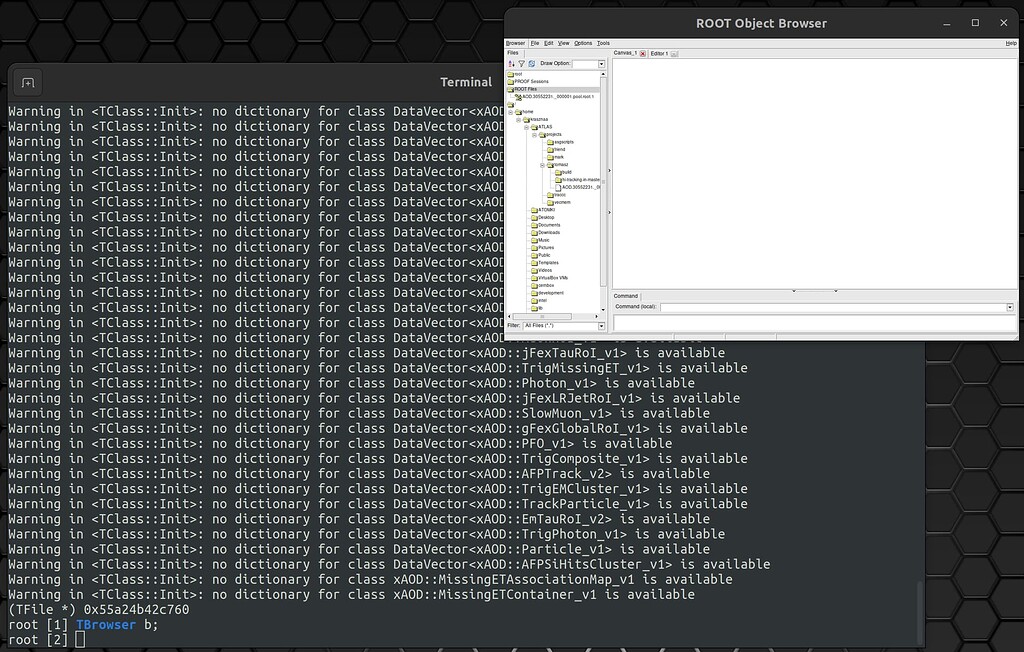Open the Draw Option dropdown
The width and height of the screenshot is (1024, 652).
[x=601, y=64]
